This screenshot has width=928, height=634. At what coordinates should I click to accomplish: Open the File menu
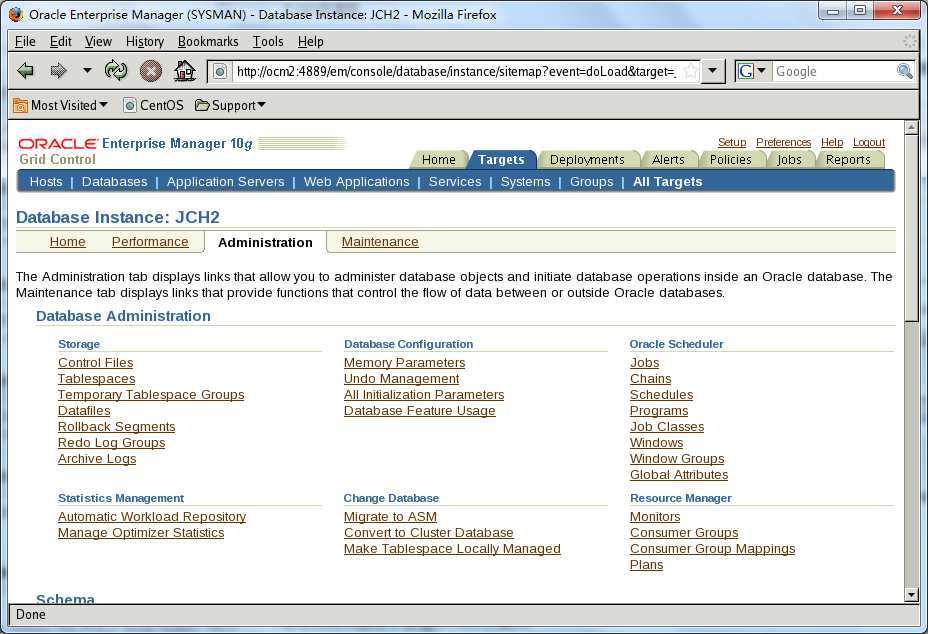tap(25, 41)
